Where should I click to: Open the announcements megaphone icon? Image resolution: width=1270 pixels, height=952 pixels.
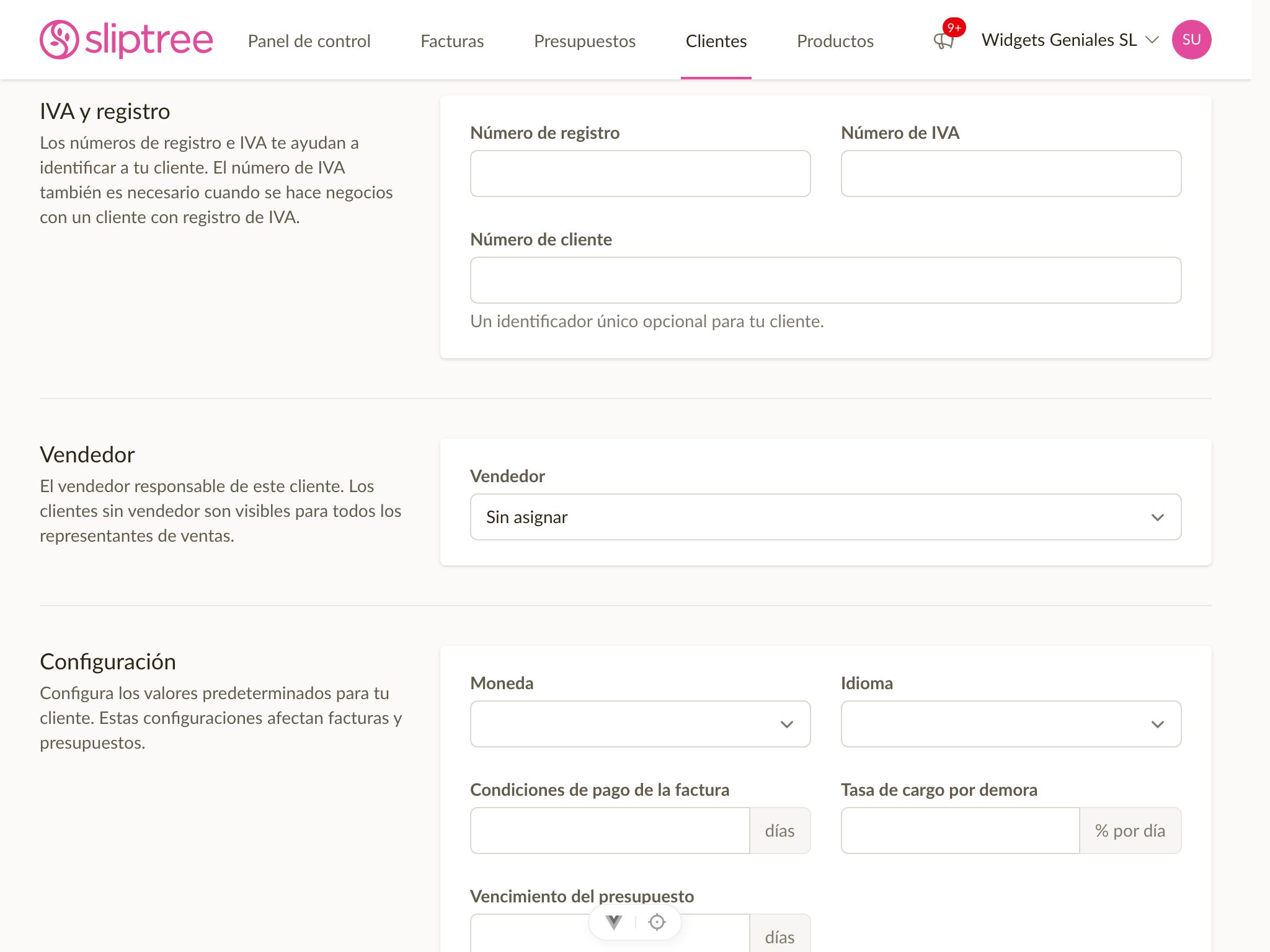(943, 42)
